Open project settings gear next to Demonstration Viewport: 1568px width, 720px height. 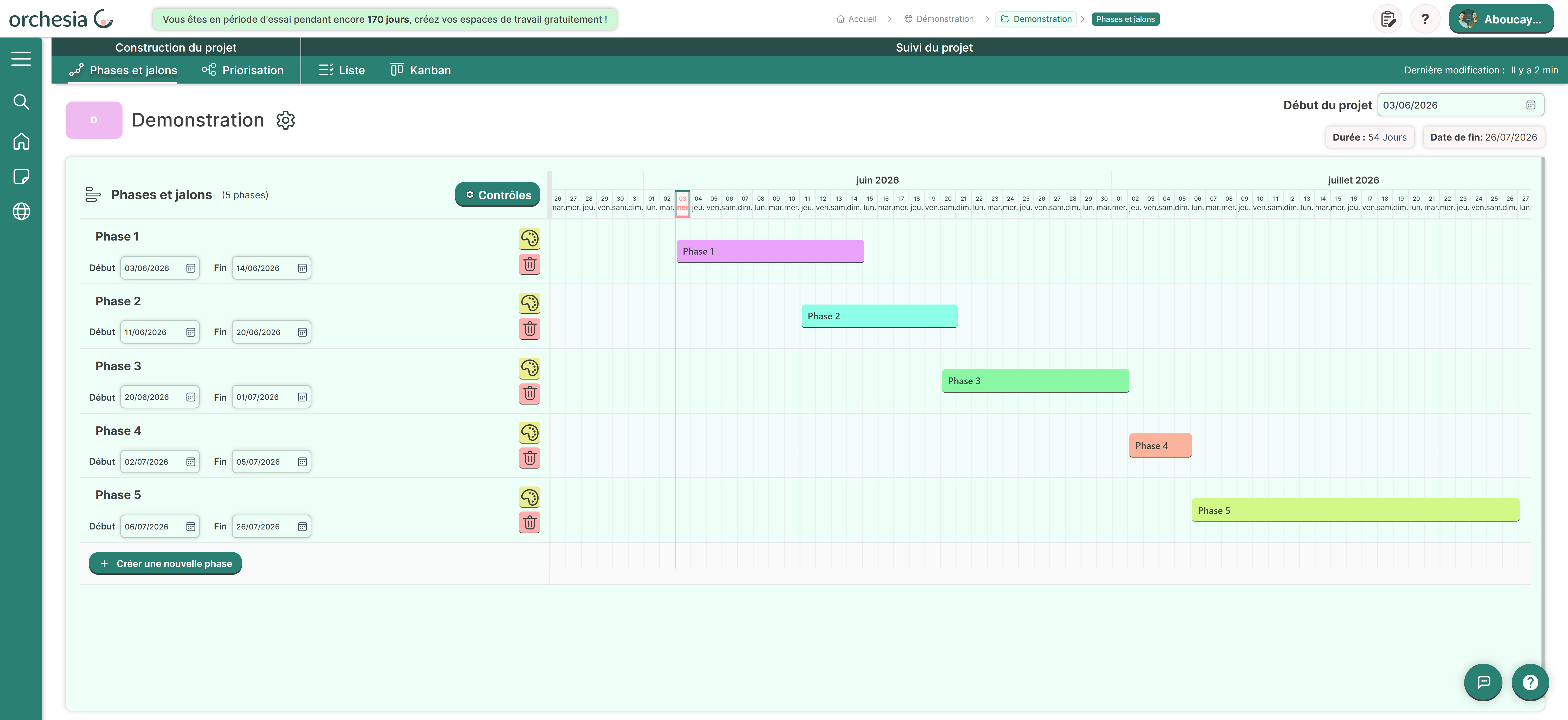[285, 120]
